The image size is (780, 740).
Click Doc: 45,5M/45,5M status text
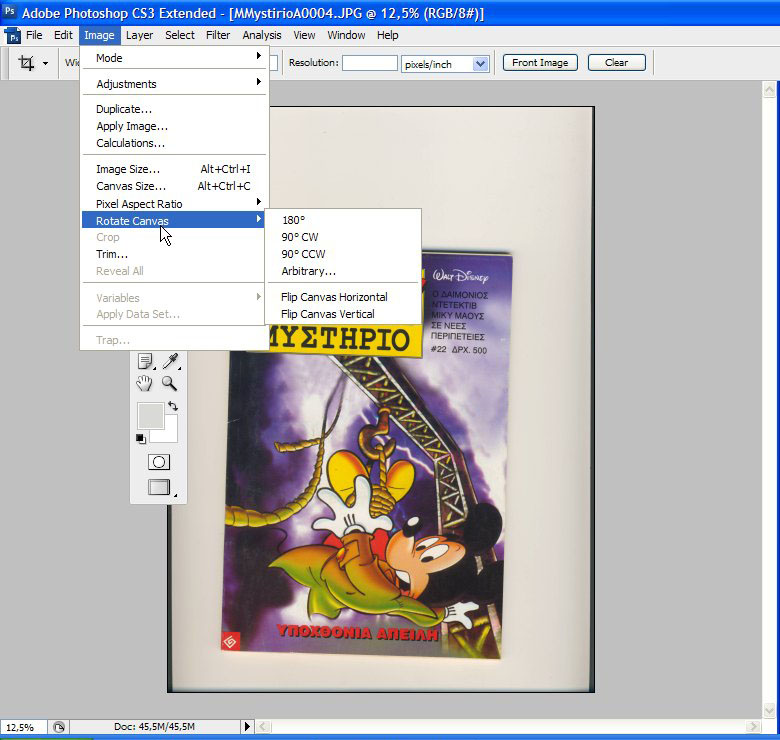(154, 727)
